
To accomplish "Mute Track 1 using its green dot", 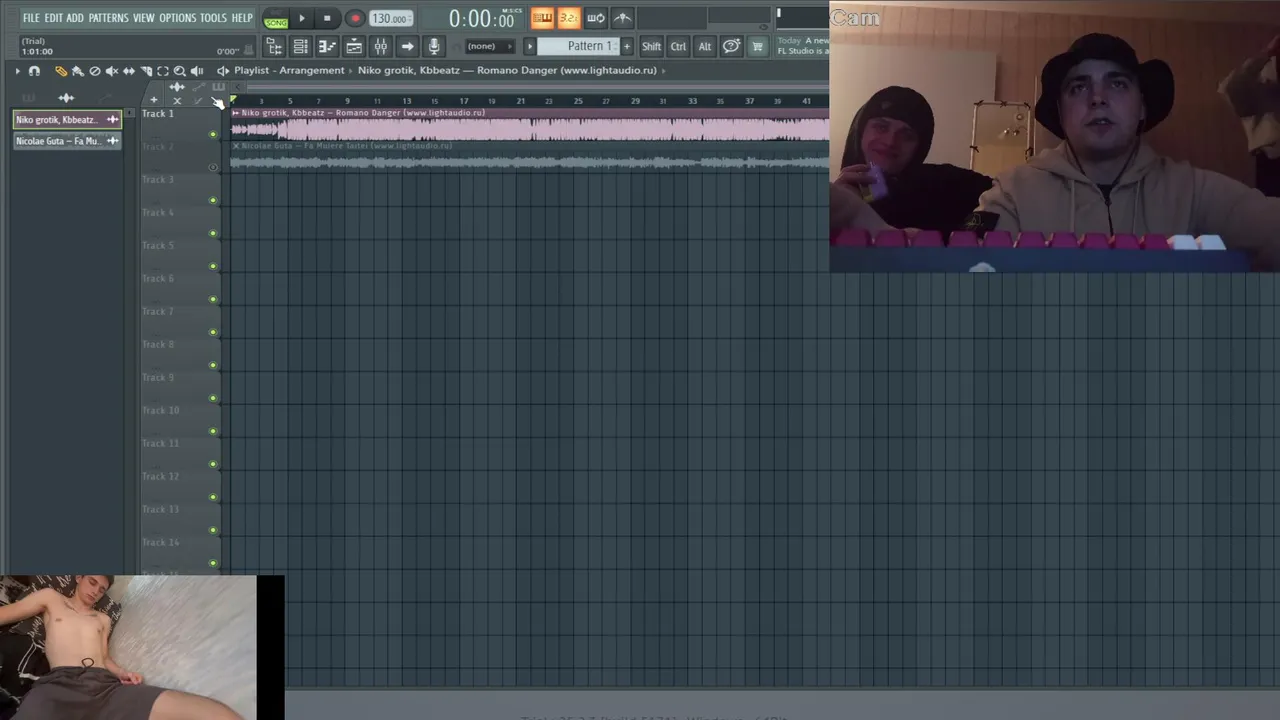I will (x=213, y=134).
